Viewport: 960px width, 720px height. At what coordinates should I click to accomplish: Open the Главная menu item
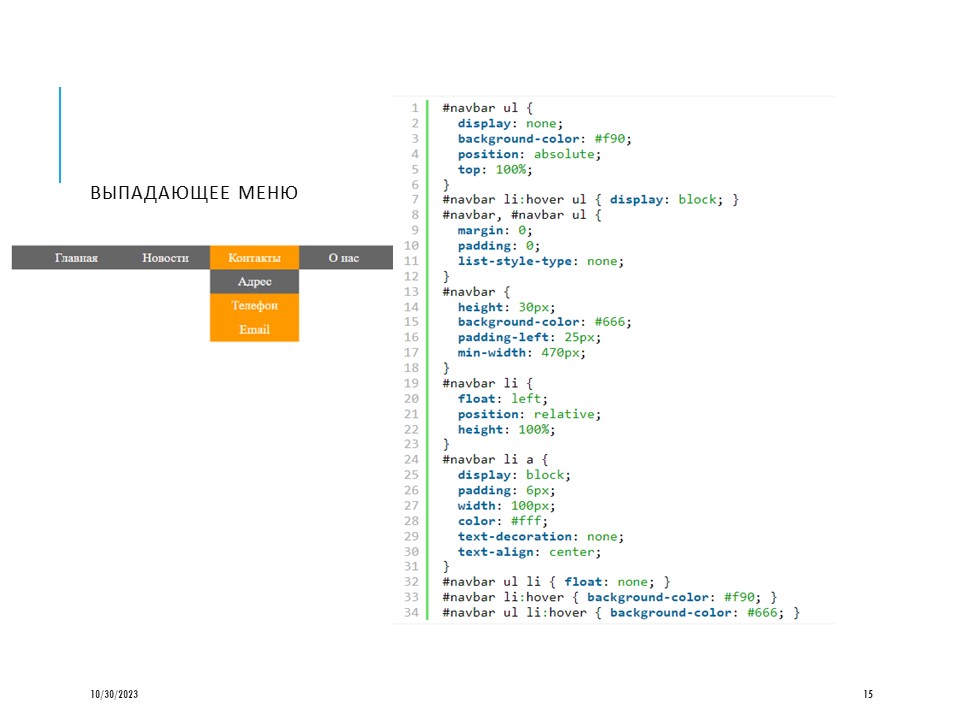click(x=76, y=258)
